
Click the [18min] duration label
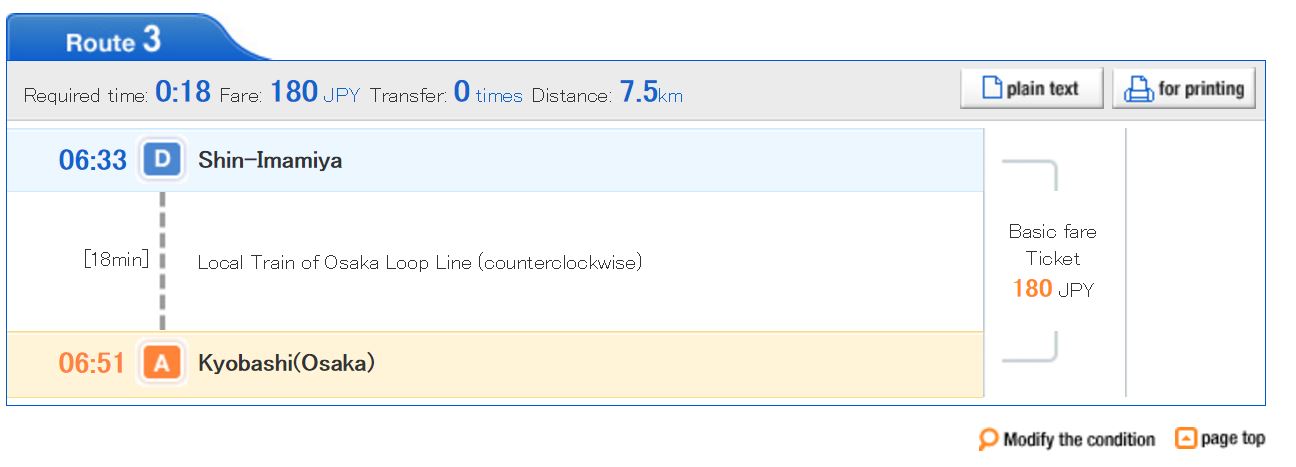click(x=117, y=260)
